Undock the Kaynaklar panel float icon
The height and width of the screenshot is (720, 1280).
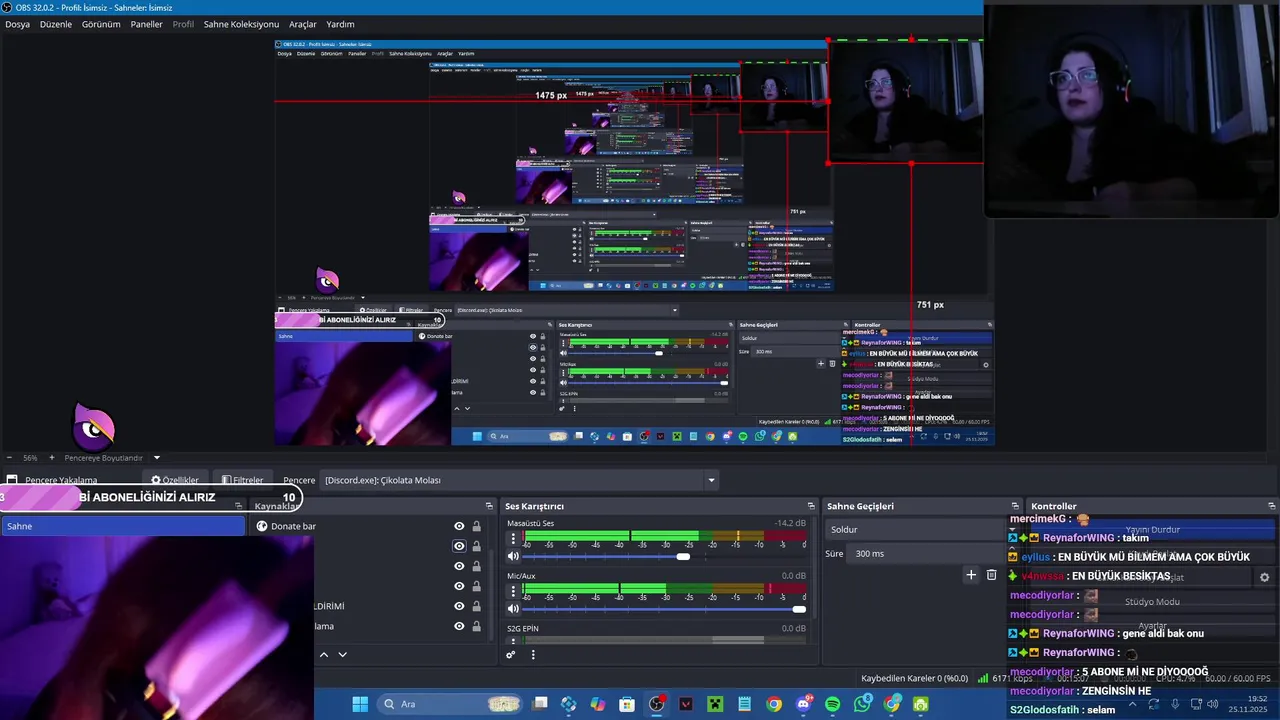tap(489, 506)
